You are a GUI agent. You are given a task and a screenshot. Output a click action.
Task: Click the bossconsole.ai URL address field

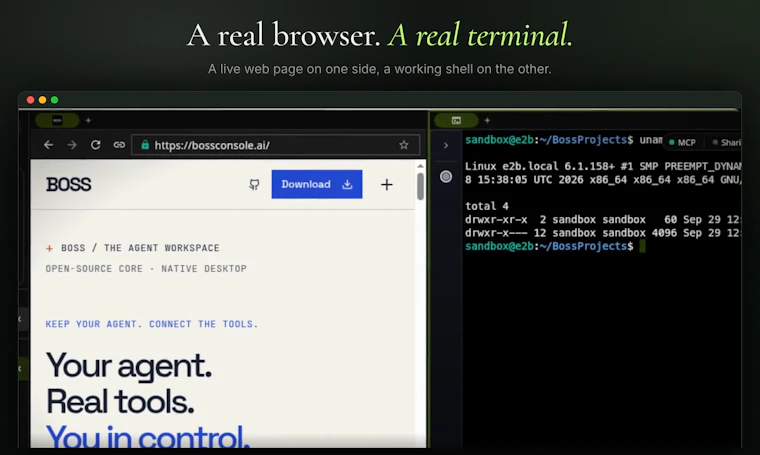(275, 145)
